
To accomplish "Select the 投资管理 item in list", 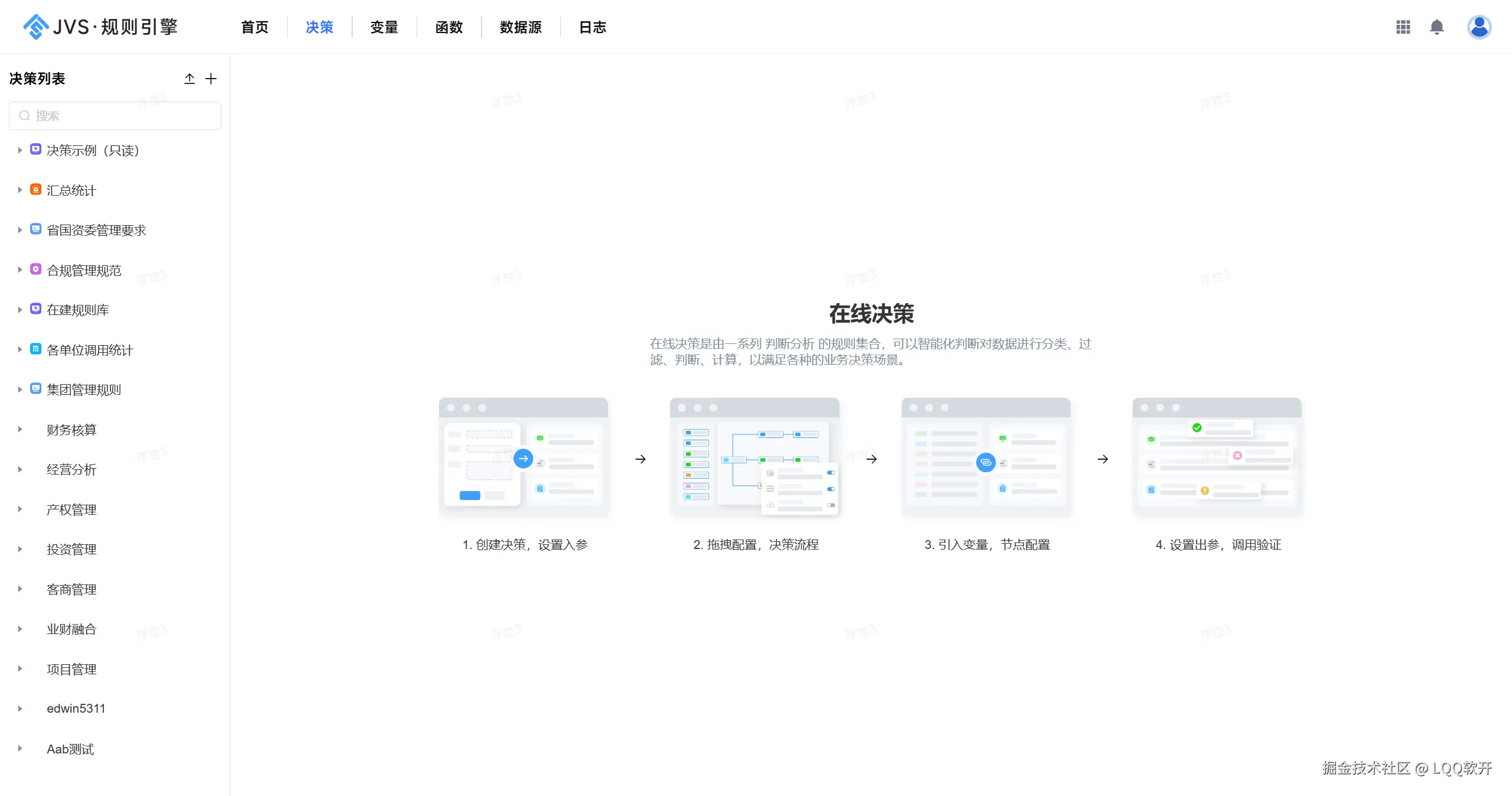I will point(71,549).
